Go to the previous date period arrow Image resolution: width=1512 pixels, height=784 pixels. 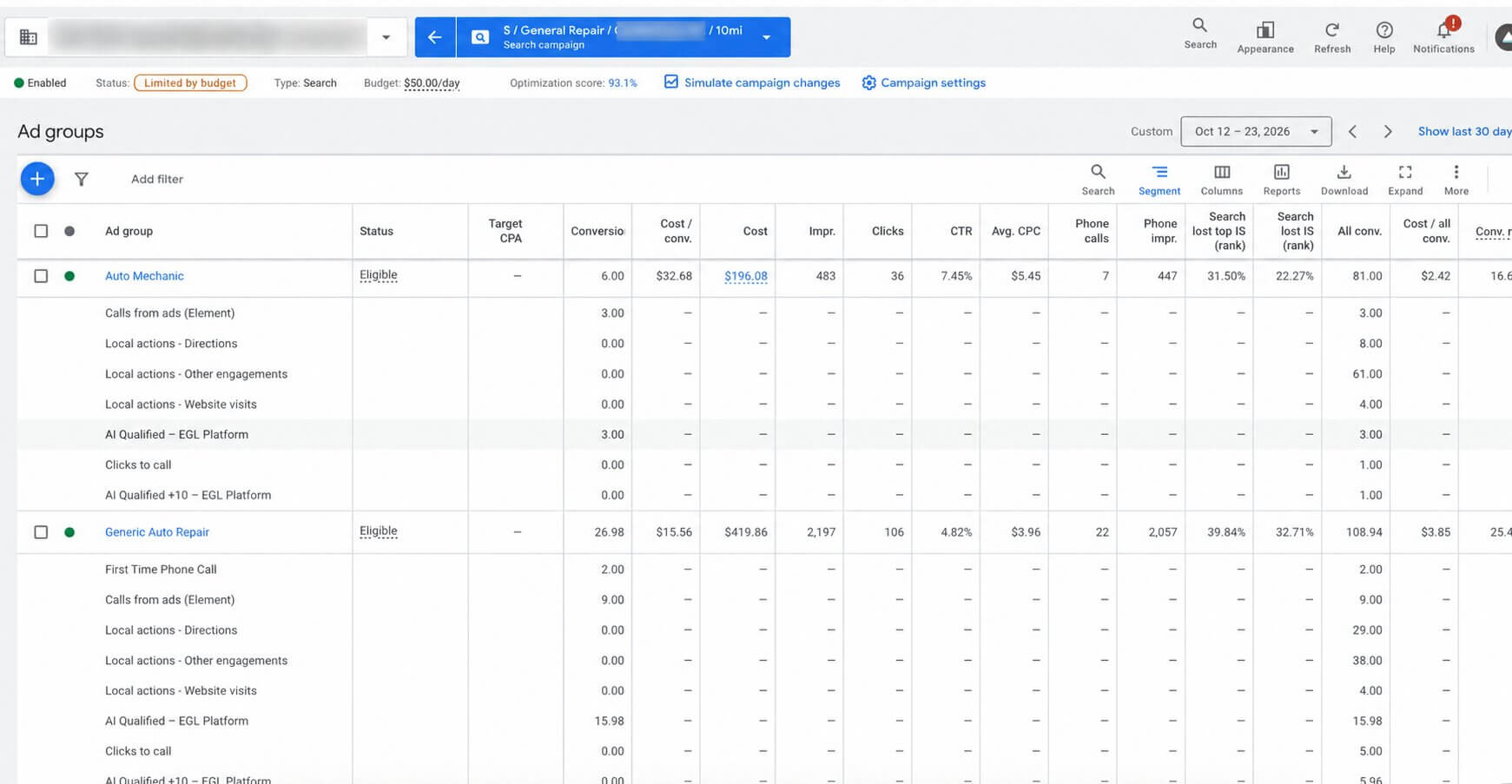point(1352,131)
